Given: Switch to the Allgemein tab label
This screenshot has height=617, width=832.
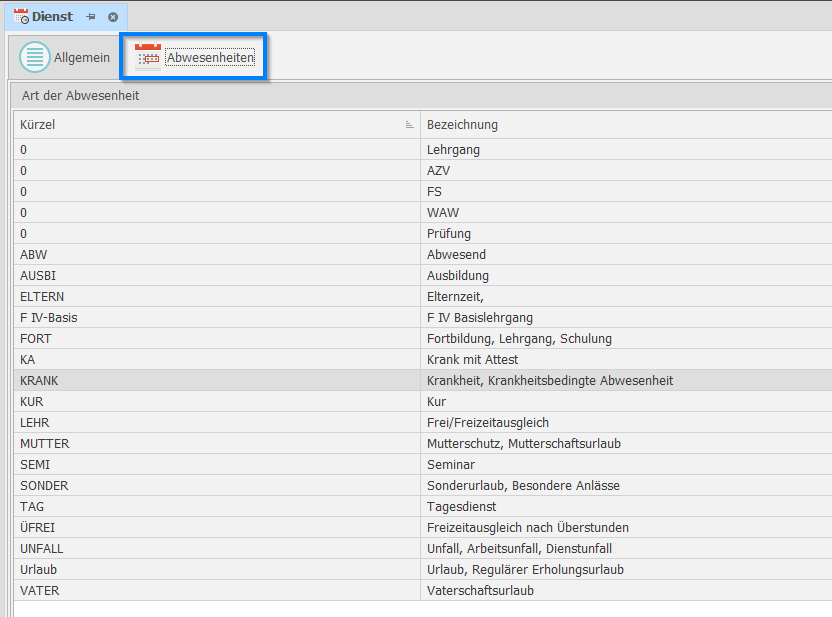Looking at the screenshot, I should (x=82, y=58).
